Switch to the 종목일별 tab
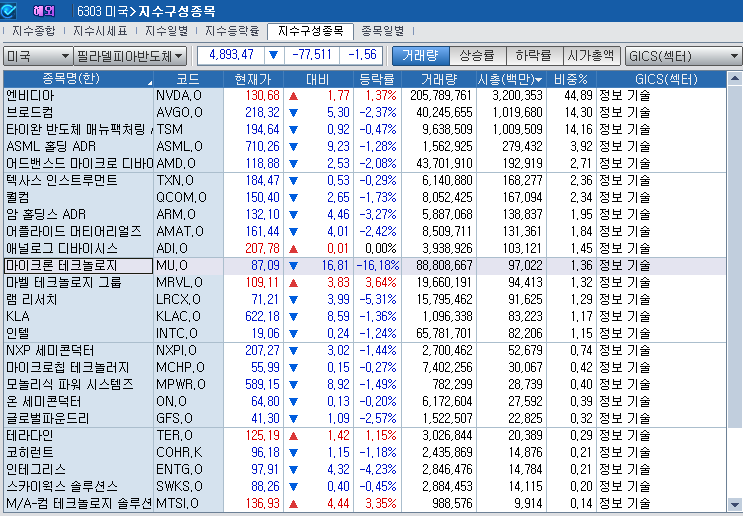The height and width of the screenshot is (516, 743). (x=384, y=31)
